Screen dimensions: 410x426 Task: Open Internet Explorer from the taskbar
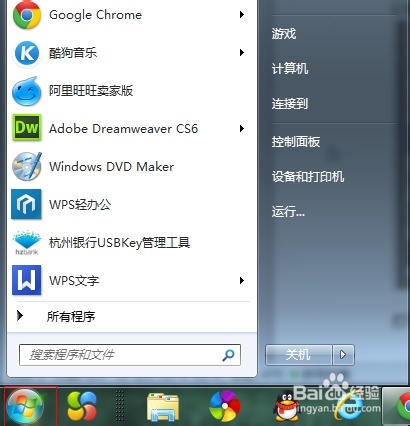point(348,407)
